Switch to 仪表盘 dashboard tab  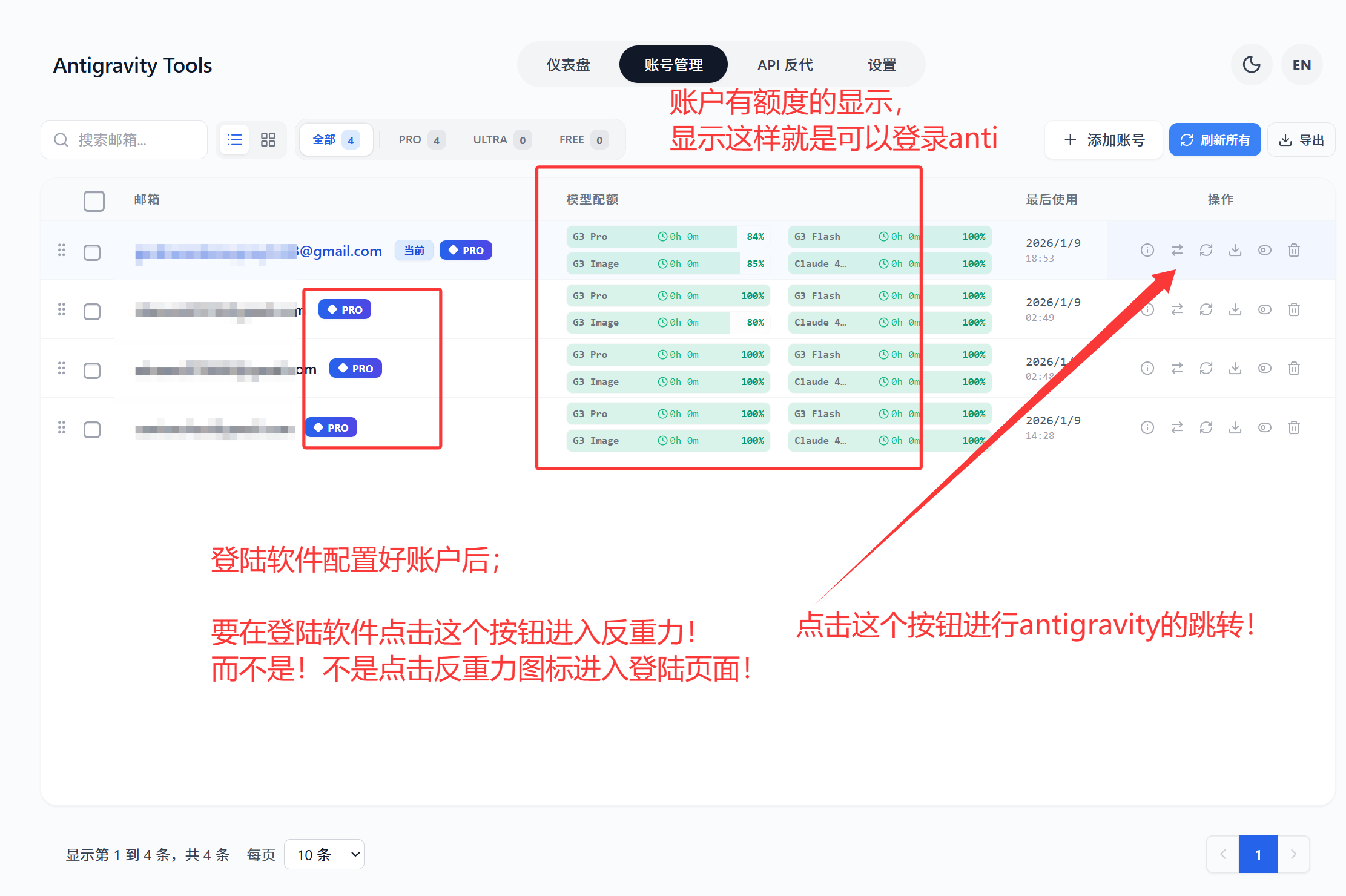[568, 65]
